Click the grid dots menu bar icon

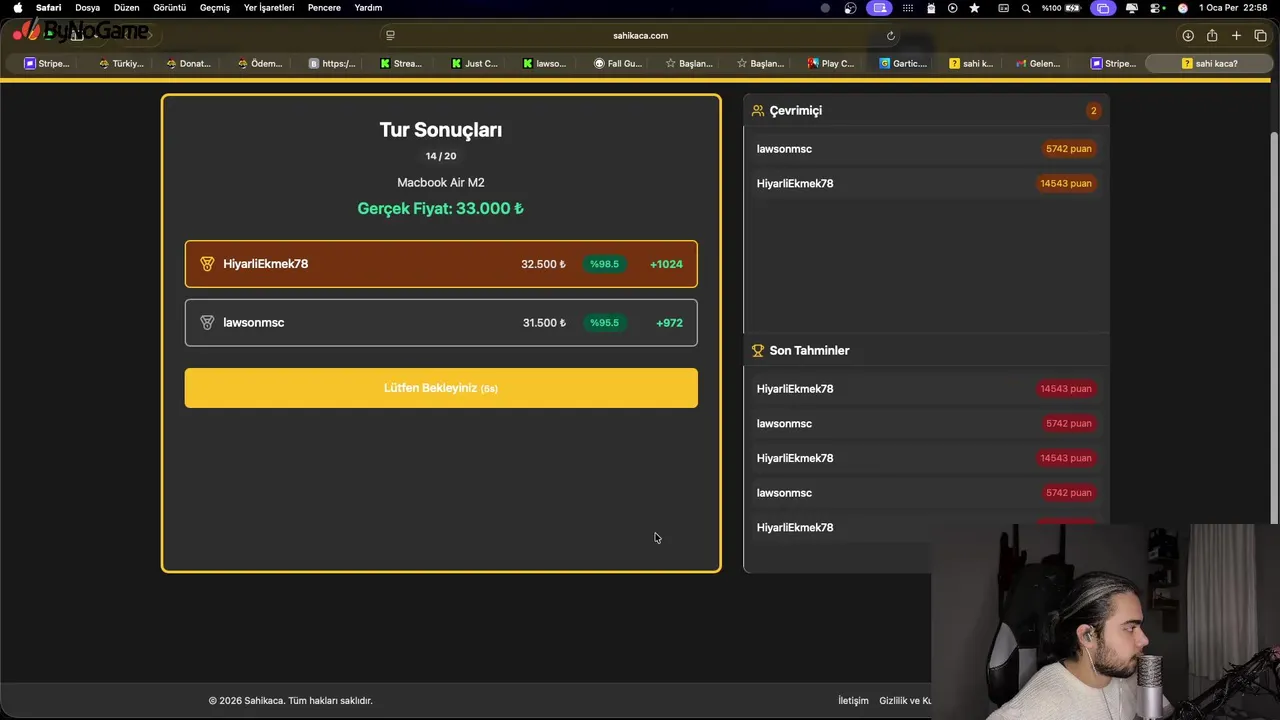908,7
